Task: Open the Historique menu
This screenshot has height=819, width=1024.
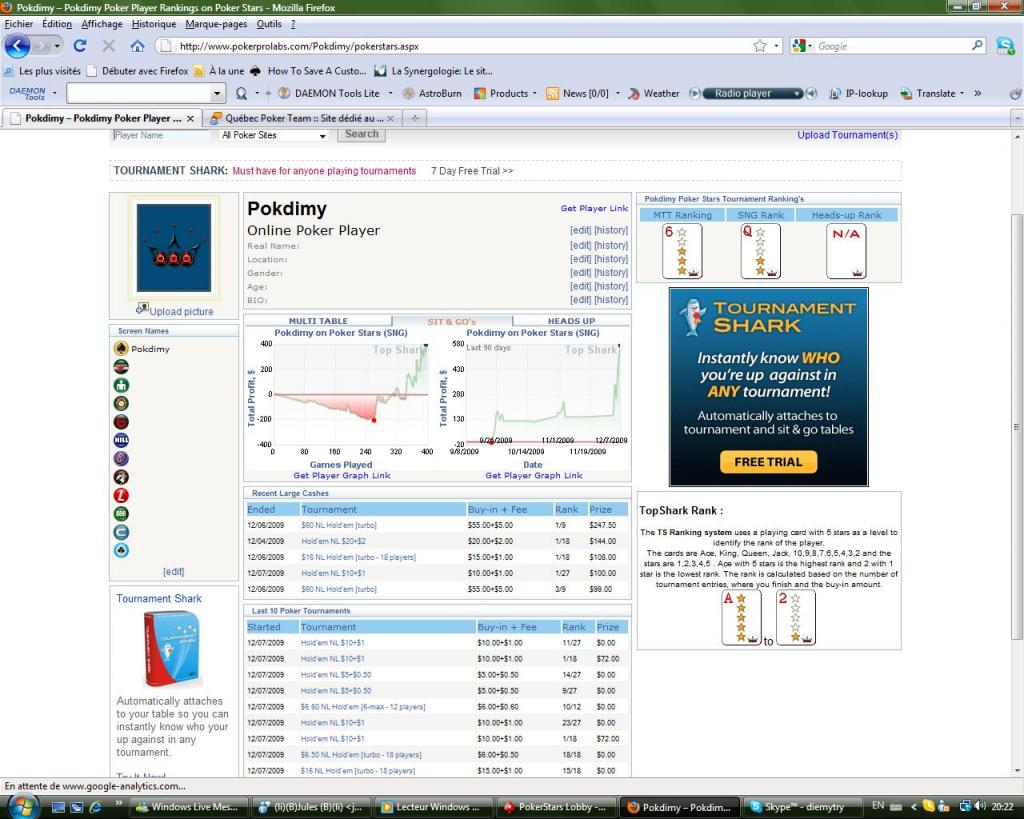Action: [154, 24]
